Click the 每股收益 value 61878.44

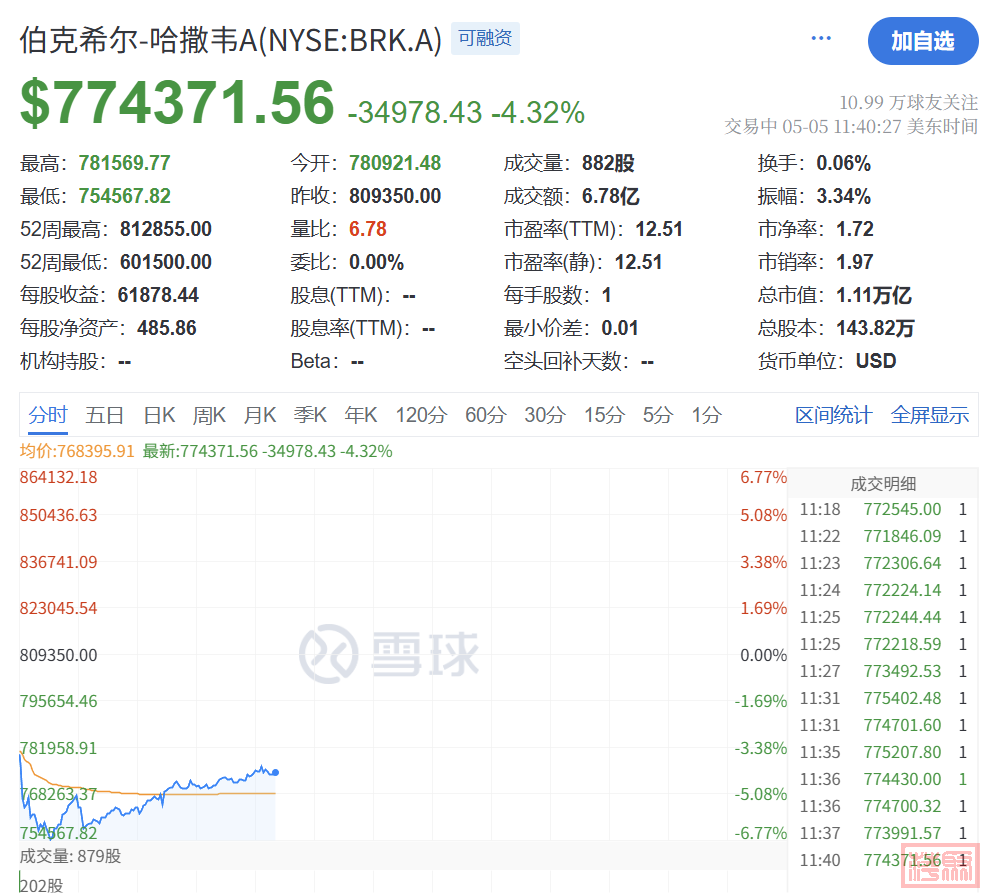tap(158, 295)
